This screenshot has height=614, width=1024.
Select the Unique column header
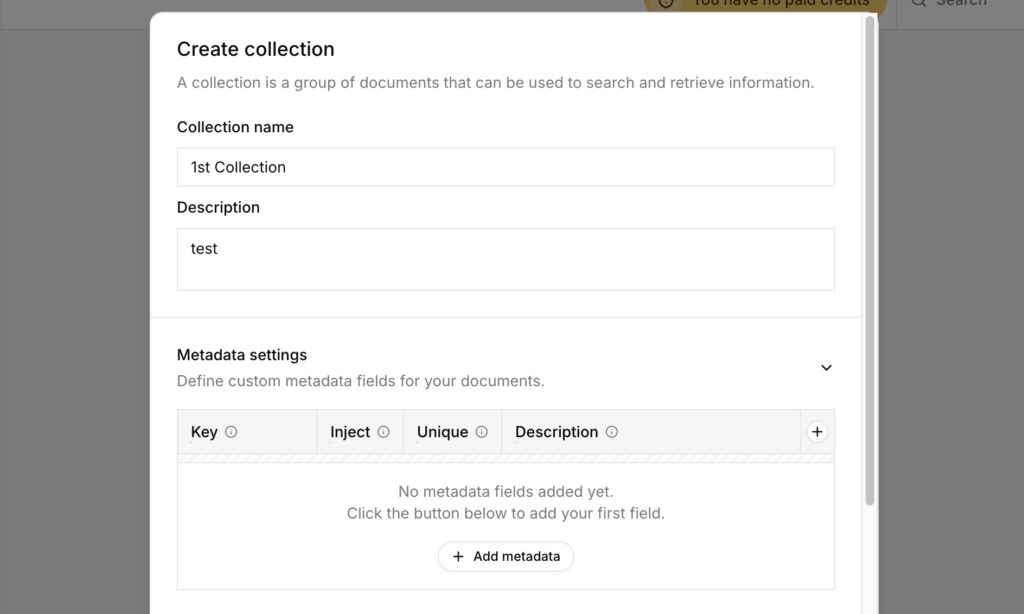pos(442,432)
